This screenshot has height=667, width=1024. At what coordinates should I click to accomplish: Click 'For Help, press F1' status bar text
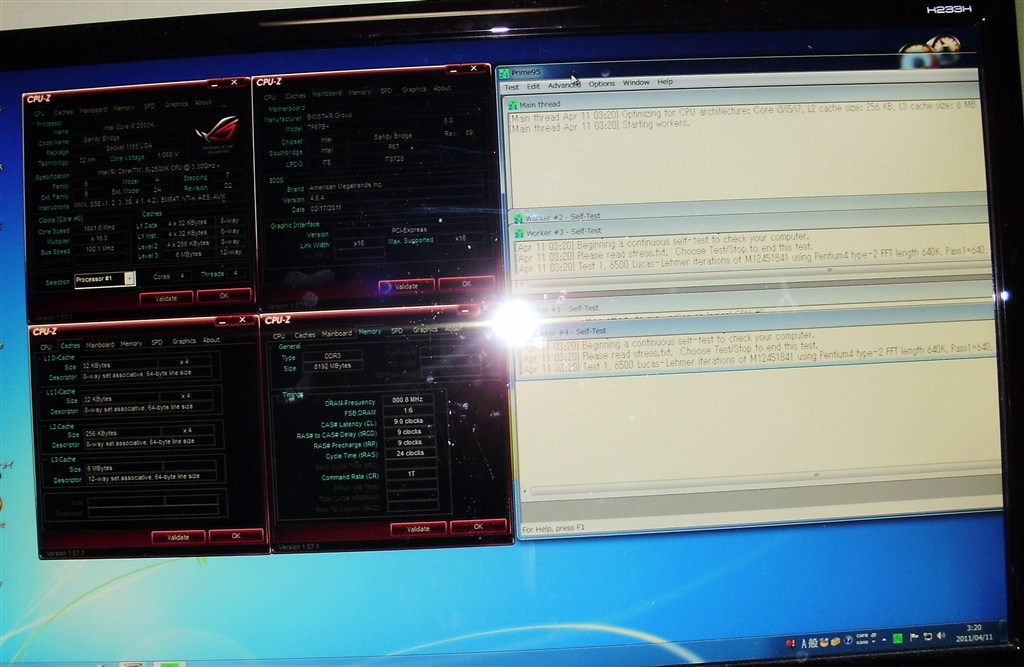point(553,528)
